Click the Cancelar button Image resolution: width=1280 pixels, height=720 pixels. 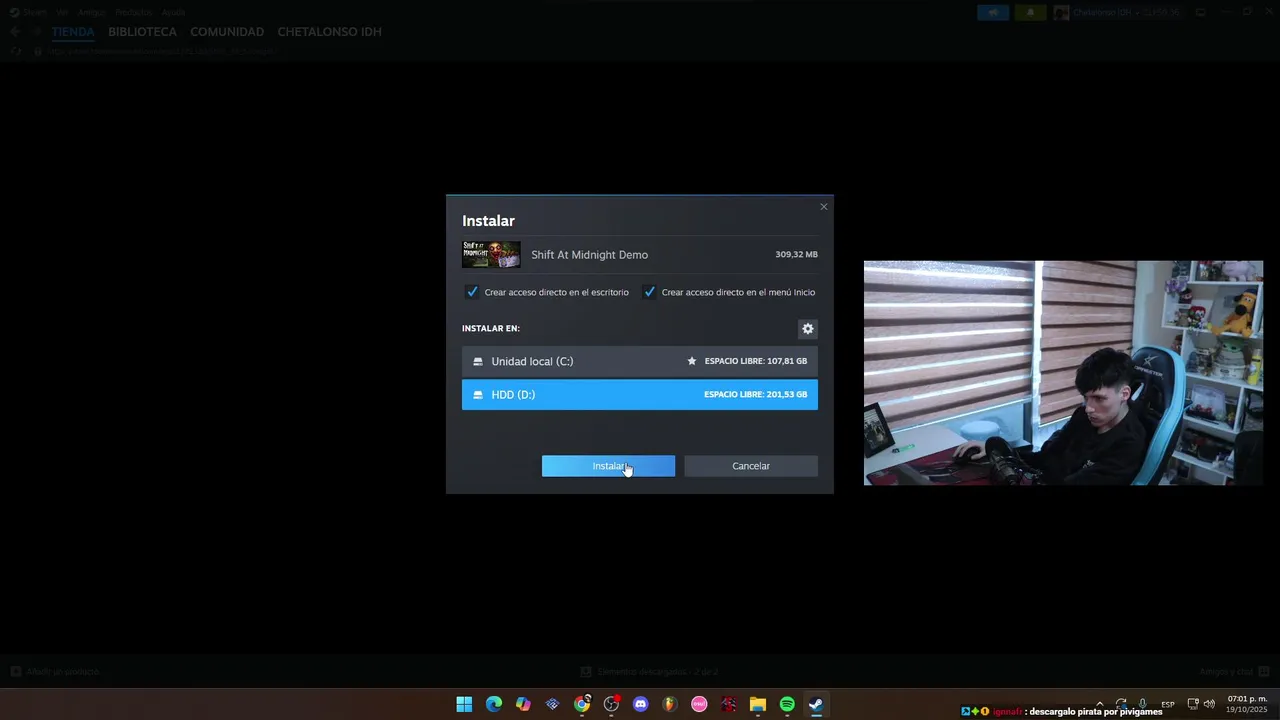coord(751,466)
